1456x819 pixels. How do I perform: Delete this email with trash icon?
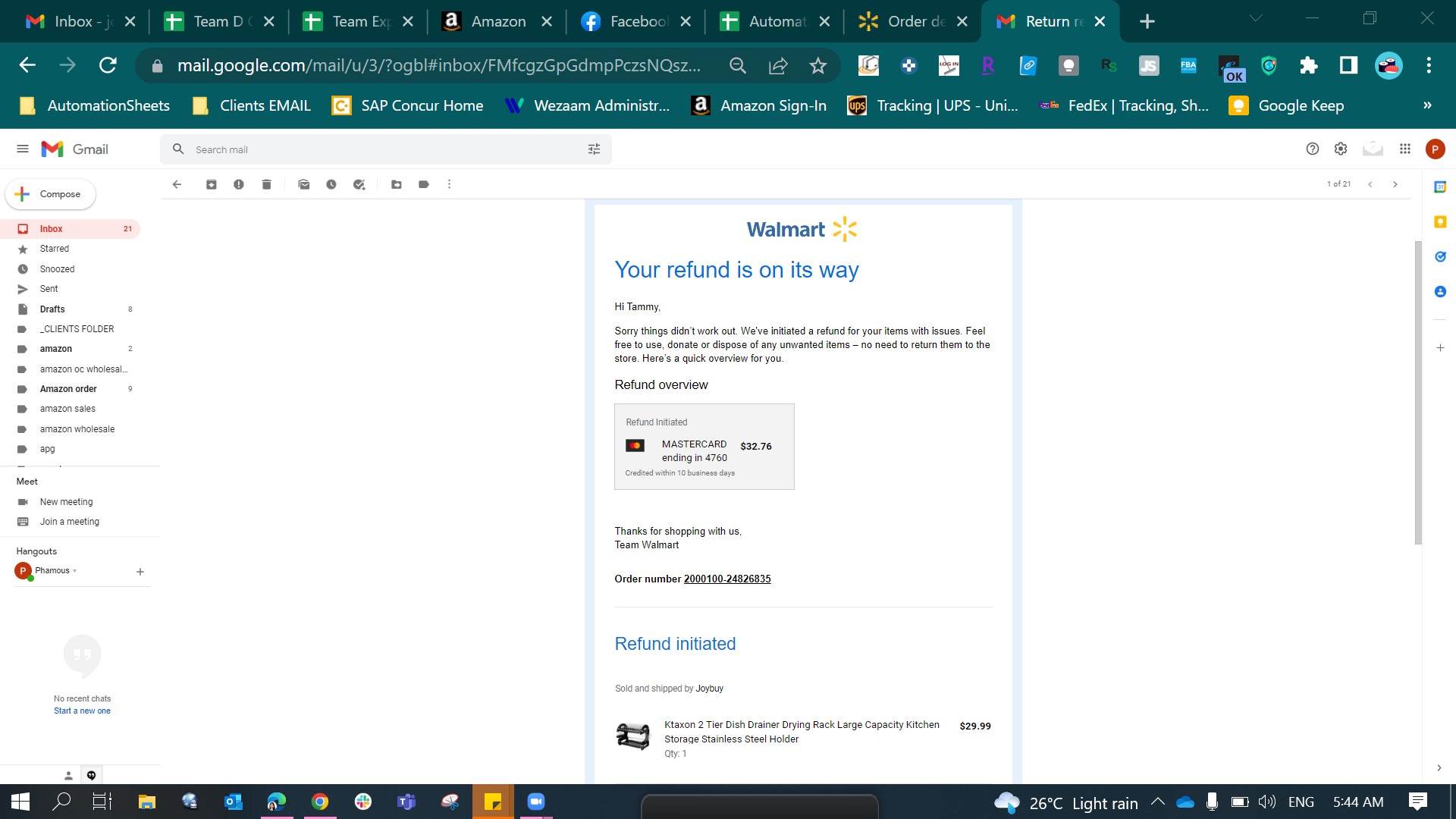[x=266, y=184]
